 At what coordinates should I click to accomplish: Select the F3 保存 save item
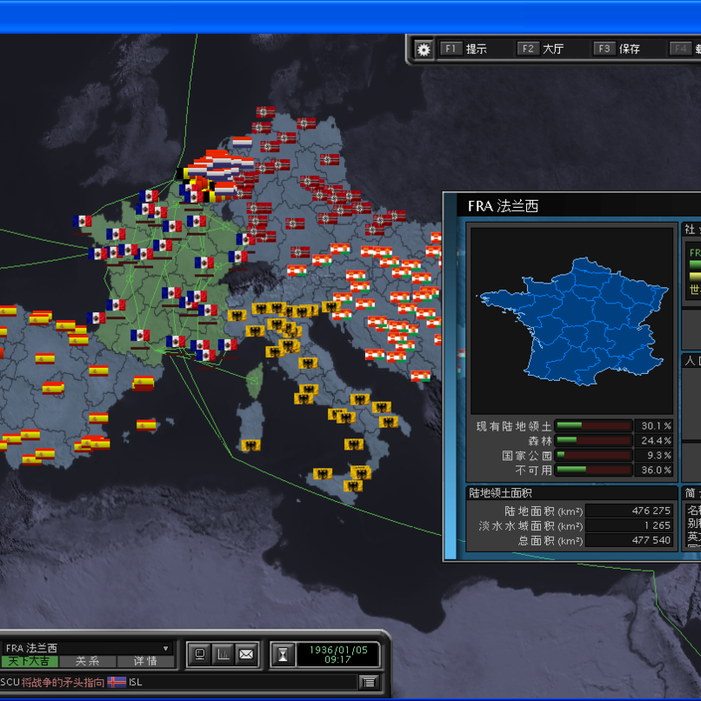click(x=617, y=49)
